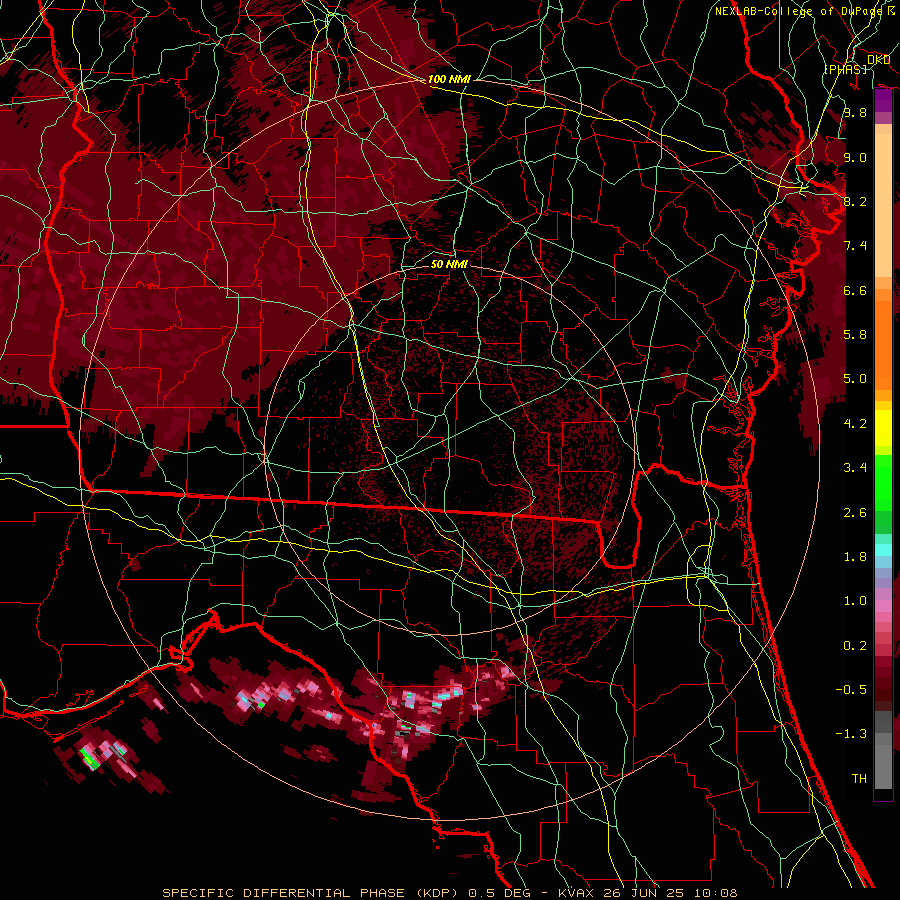This screenshot has width=900, height=900.
Task: Click the purple segment of the color bar
Action: (x=883, y=101)
